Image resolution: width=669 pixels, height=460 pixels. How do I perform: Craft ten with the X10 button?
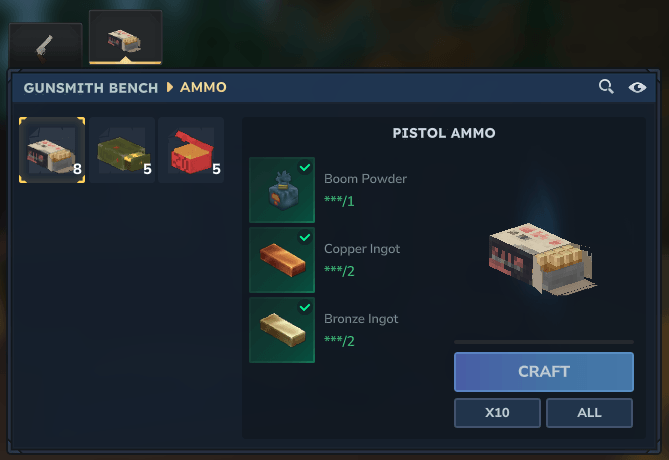click(497, 413)
